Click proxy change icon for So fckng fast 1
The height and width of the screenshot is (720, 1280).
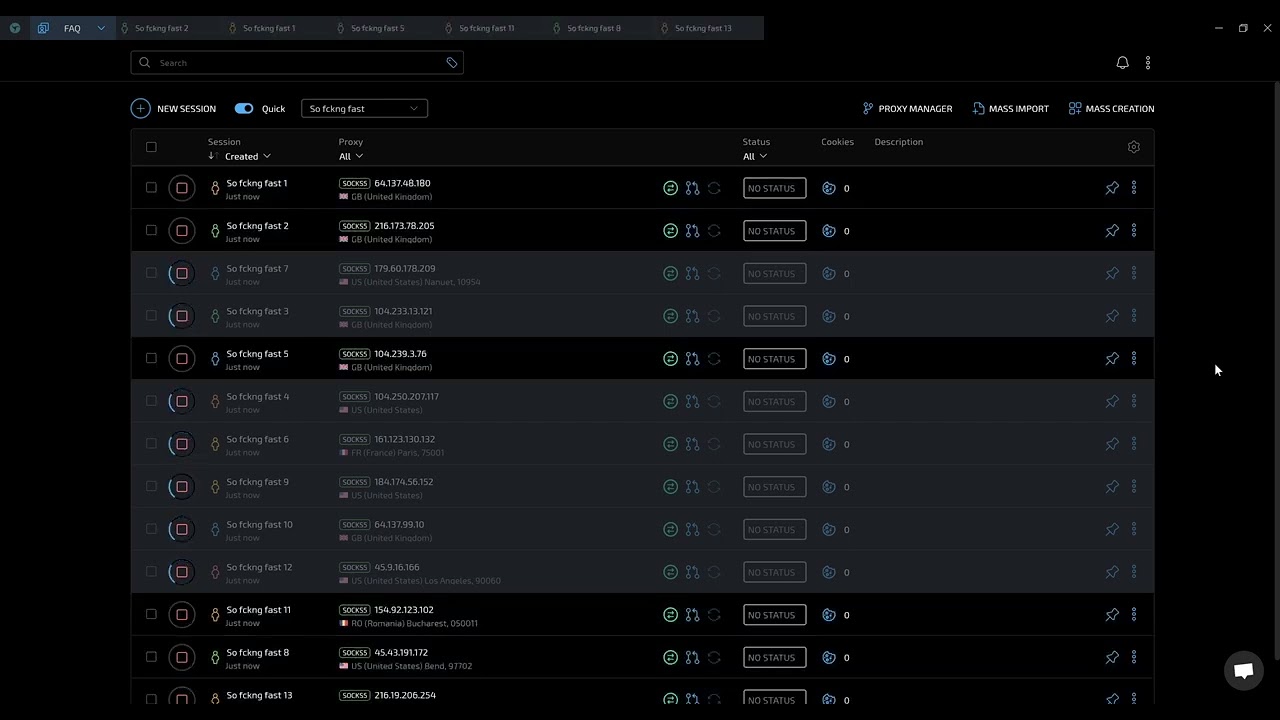click(x=692, y=188)
